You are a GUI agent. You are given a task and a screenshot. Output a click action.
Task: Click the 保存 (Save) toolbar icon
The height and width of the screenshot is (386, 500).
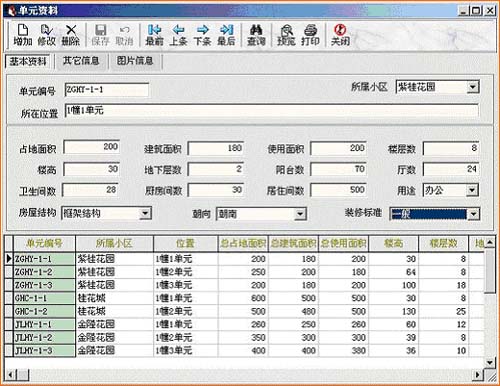pos(100,35)
